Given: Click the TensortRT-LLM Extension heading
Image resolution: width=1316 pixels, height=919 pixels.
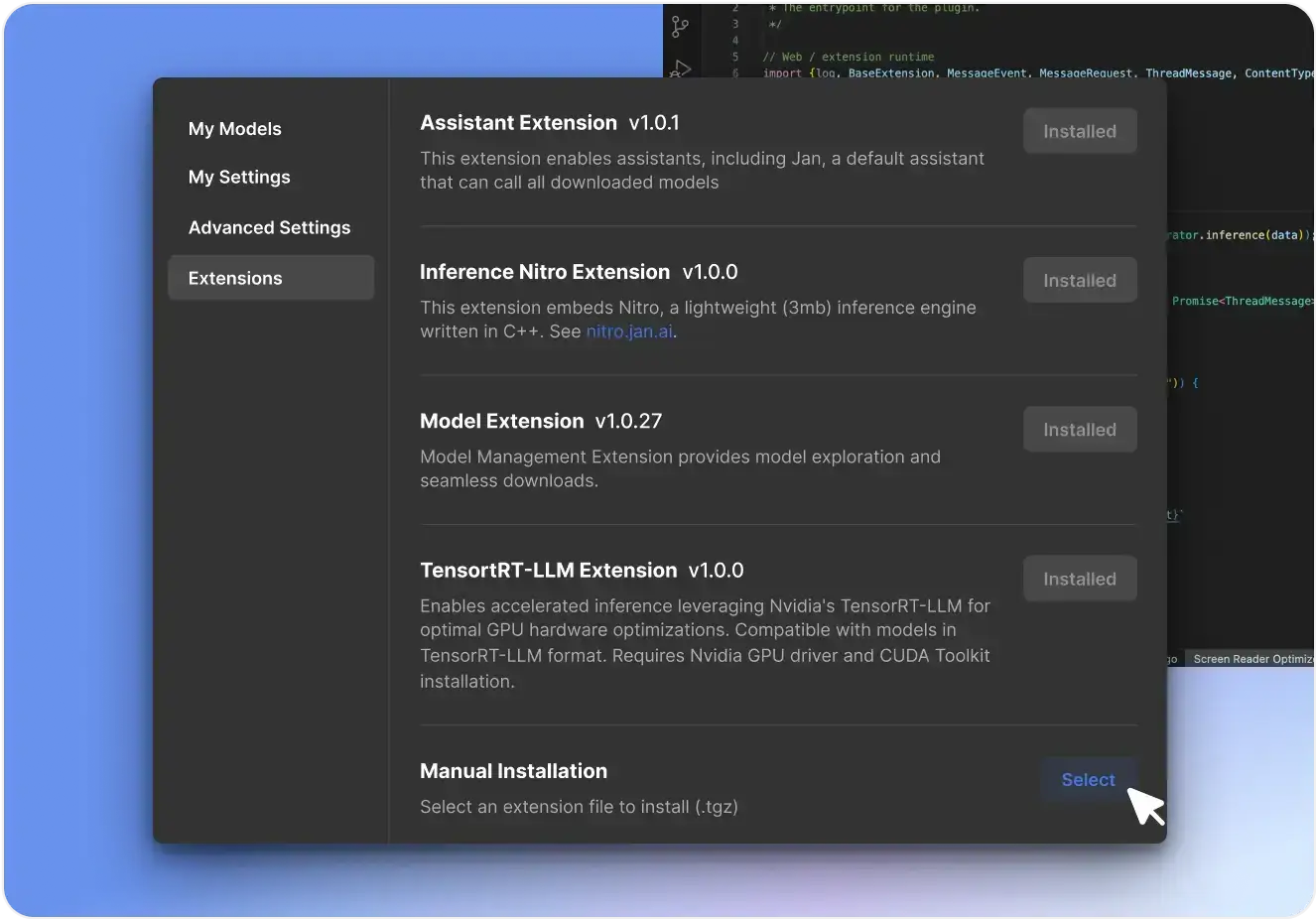Looking at the screenshot, I should click(x=548, y=571).
